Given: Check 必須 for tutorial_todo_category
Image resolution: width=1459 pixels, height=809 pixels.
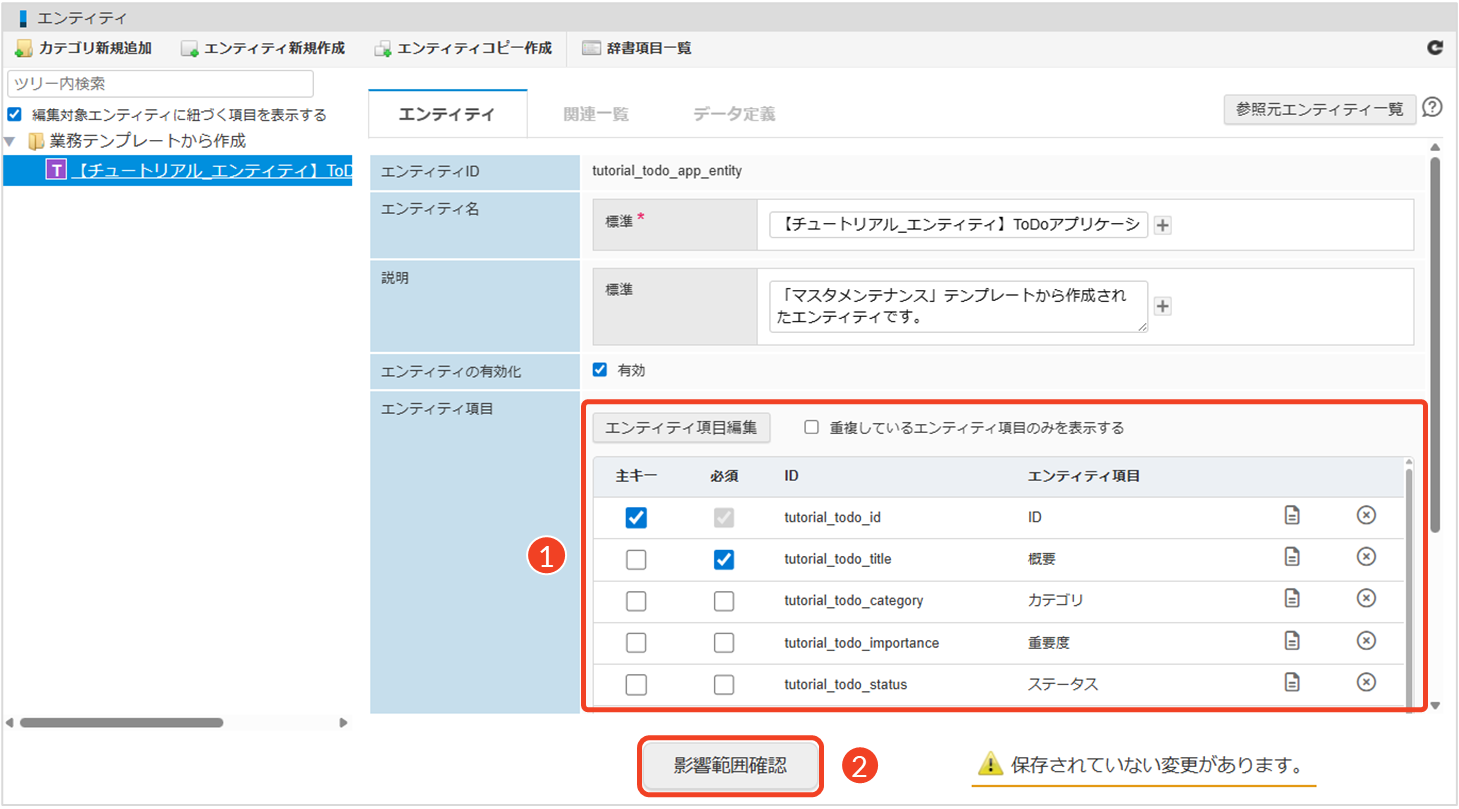Looking at the screenshot, I should tap(724, 601).
